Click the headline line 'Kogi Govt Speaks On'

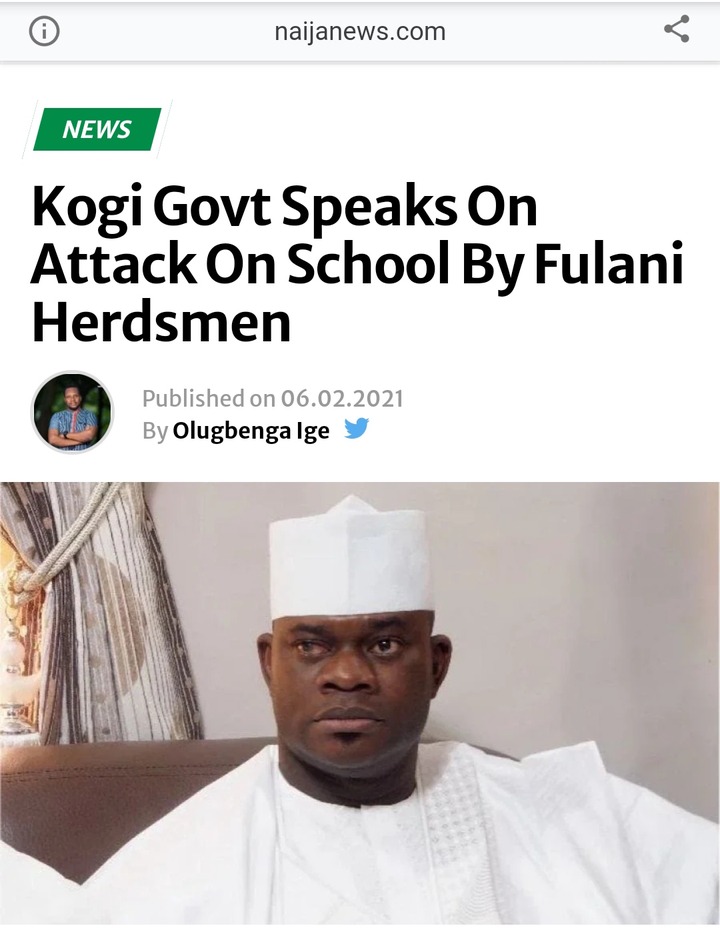click(284, 208)
